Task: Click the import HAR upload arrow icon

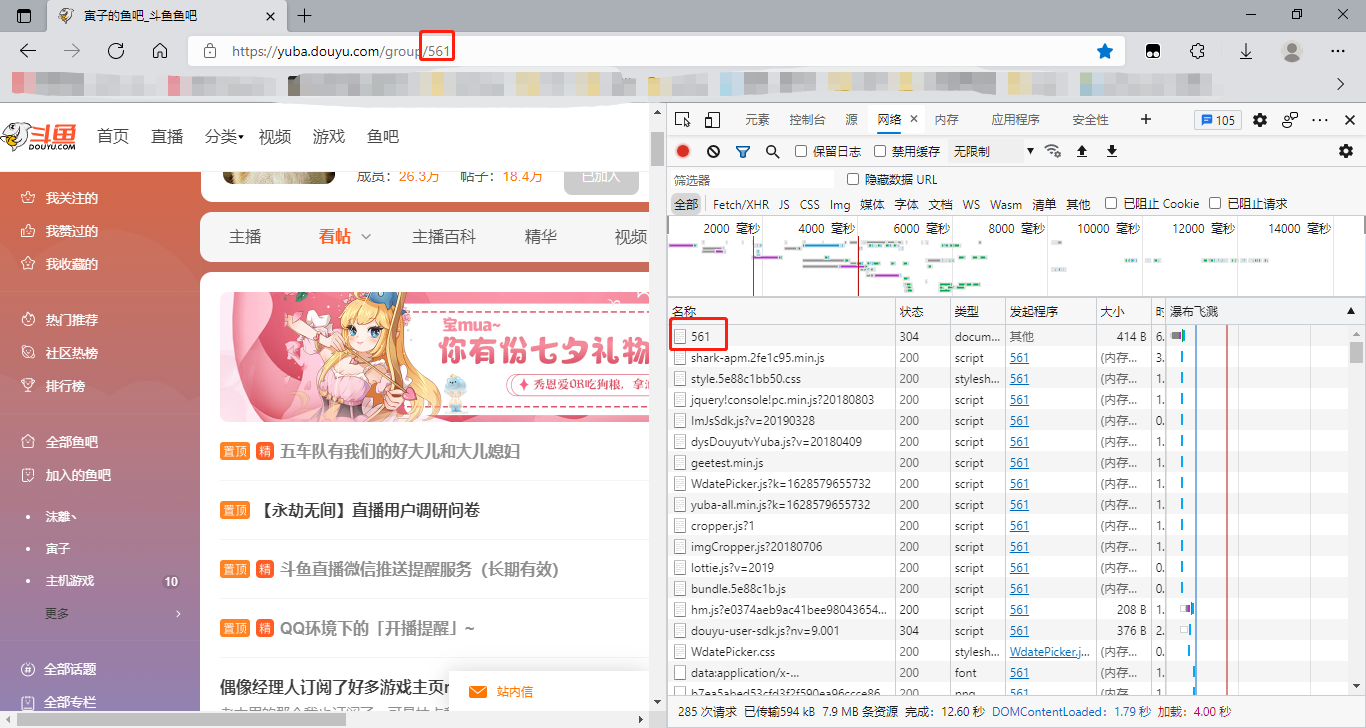Action: click(1081, 151)
